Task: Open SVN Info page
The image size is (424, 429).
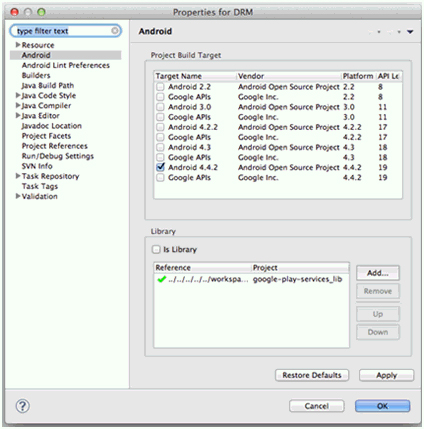Action: [x=37, y=166]
